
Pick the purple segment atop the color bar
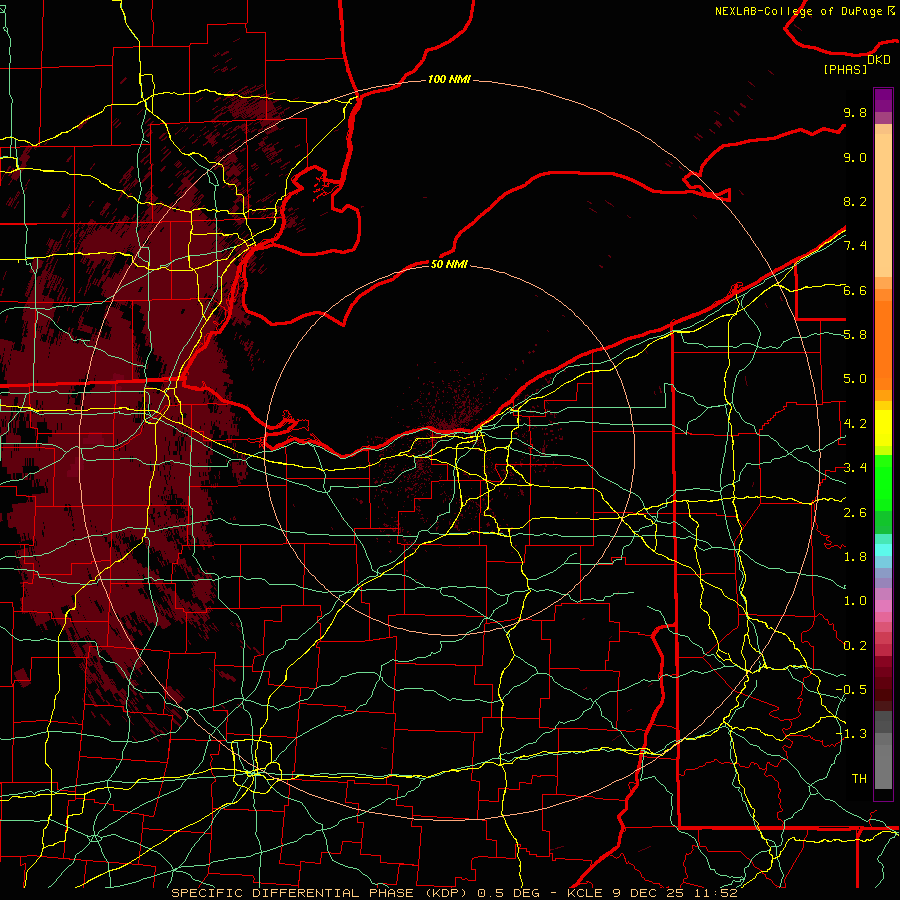tap(883, 100)
